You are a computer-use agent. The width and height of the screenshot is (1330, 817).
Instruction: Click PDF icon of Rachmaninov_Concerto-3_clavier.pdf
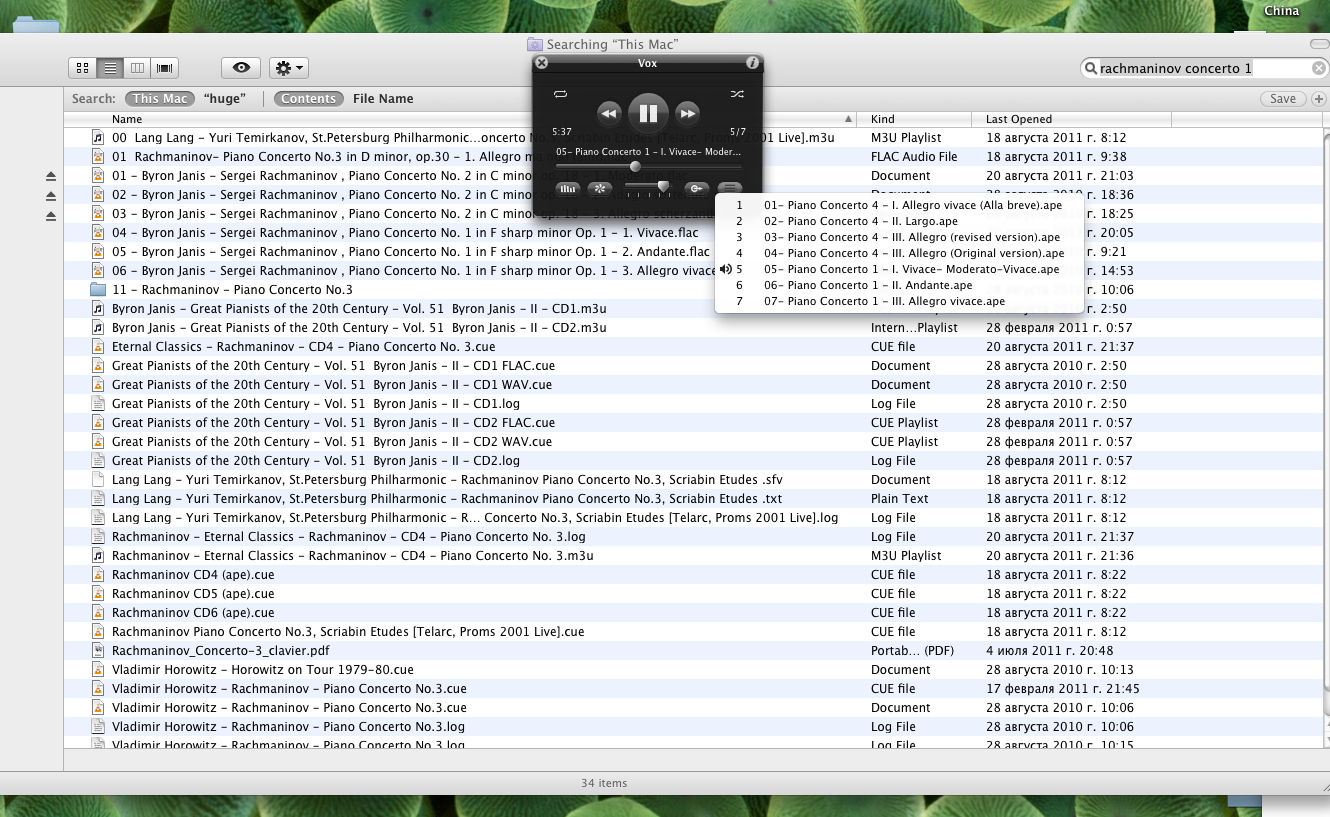(x=98, y=651)
